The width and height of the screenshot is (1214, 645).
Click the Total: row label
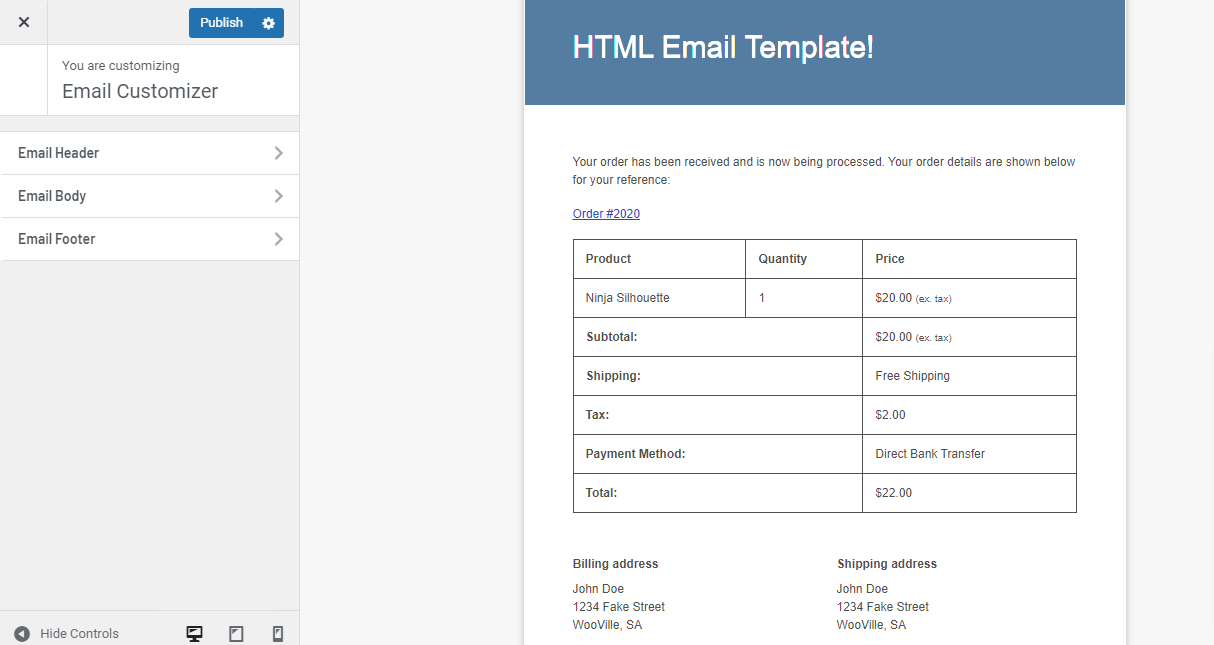pyautogui.click(x=601, y=493)
